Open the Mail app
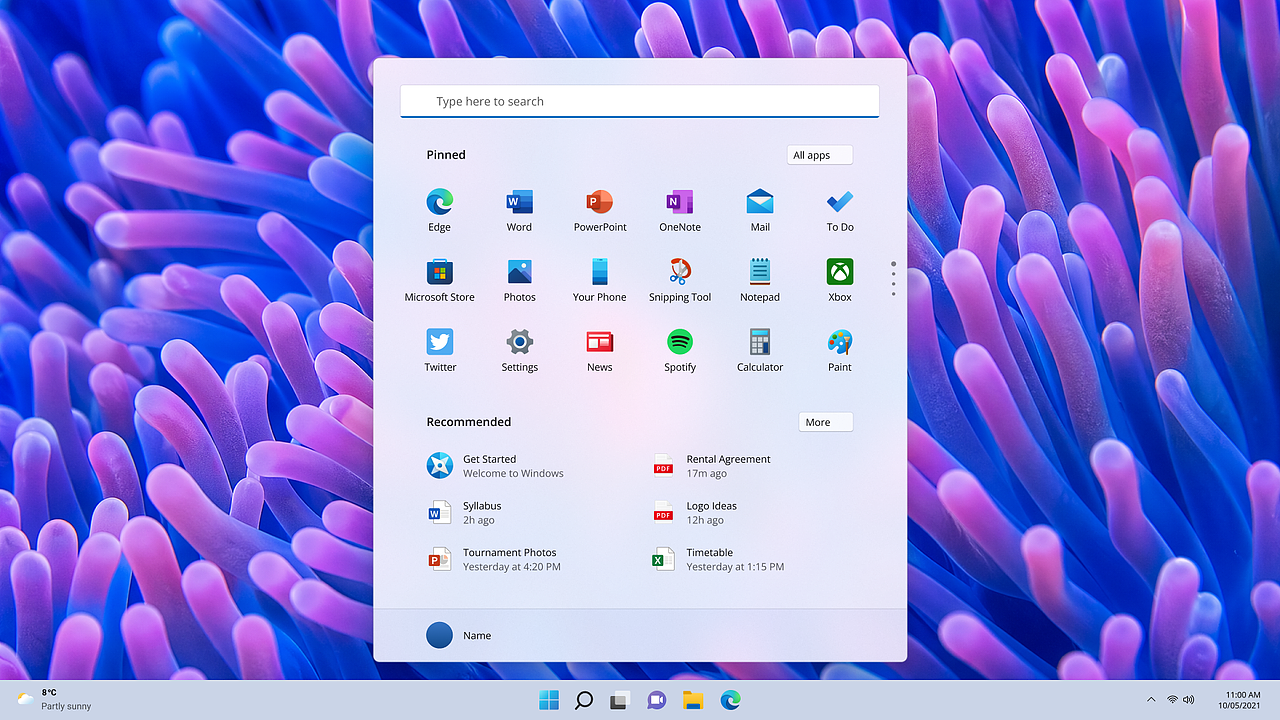The height and width of the screenshot is (720, 1280). (x=760, y=210)
